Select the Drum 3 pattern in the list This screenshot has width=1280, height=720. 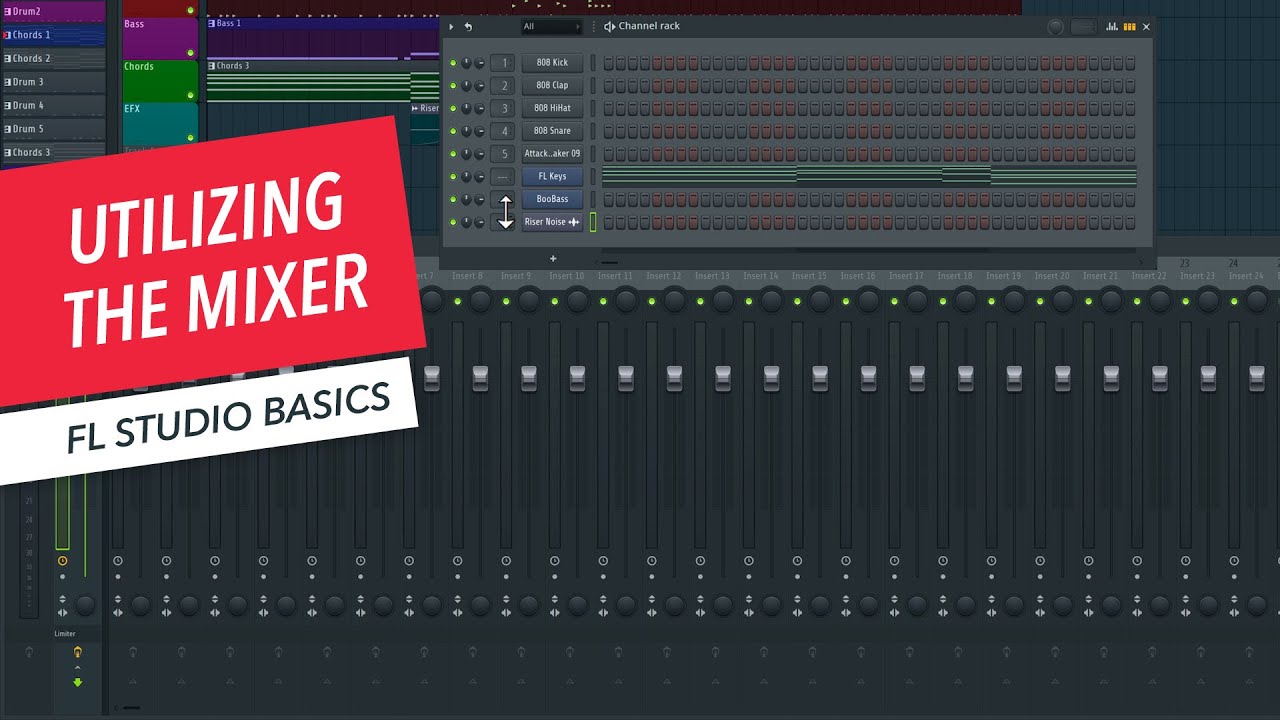point(54,82)
